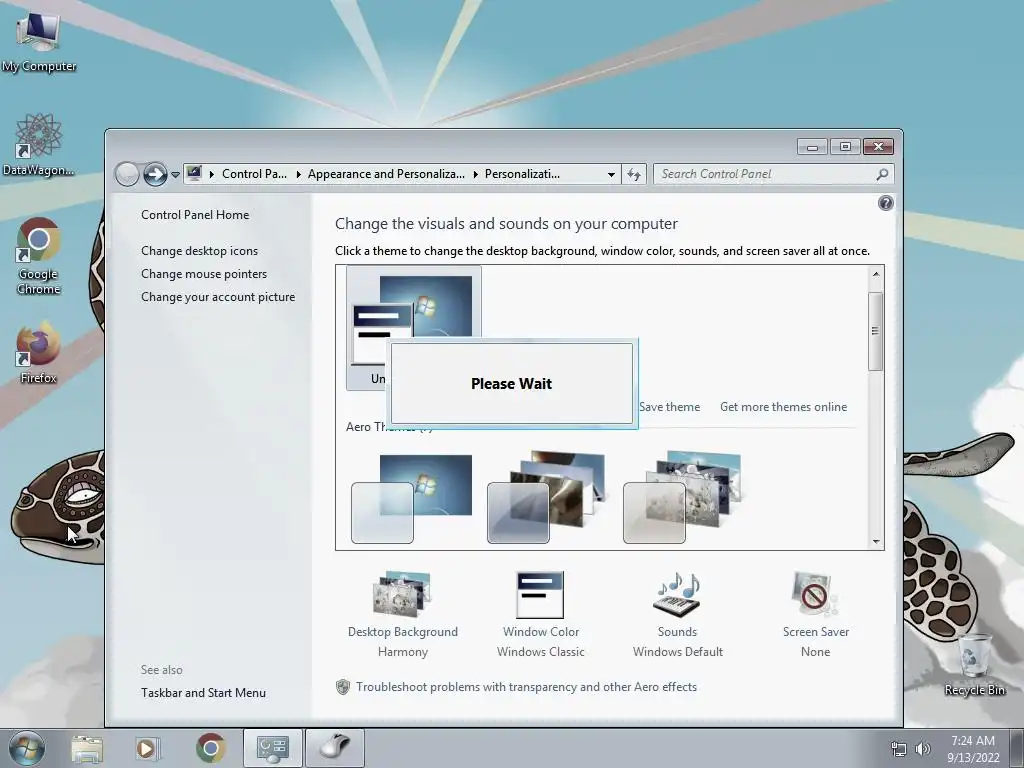Click the Save theme link

(x=669, y=406)
